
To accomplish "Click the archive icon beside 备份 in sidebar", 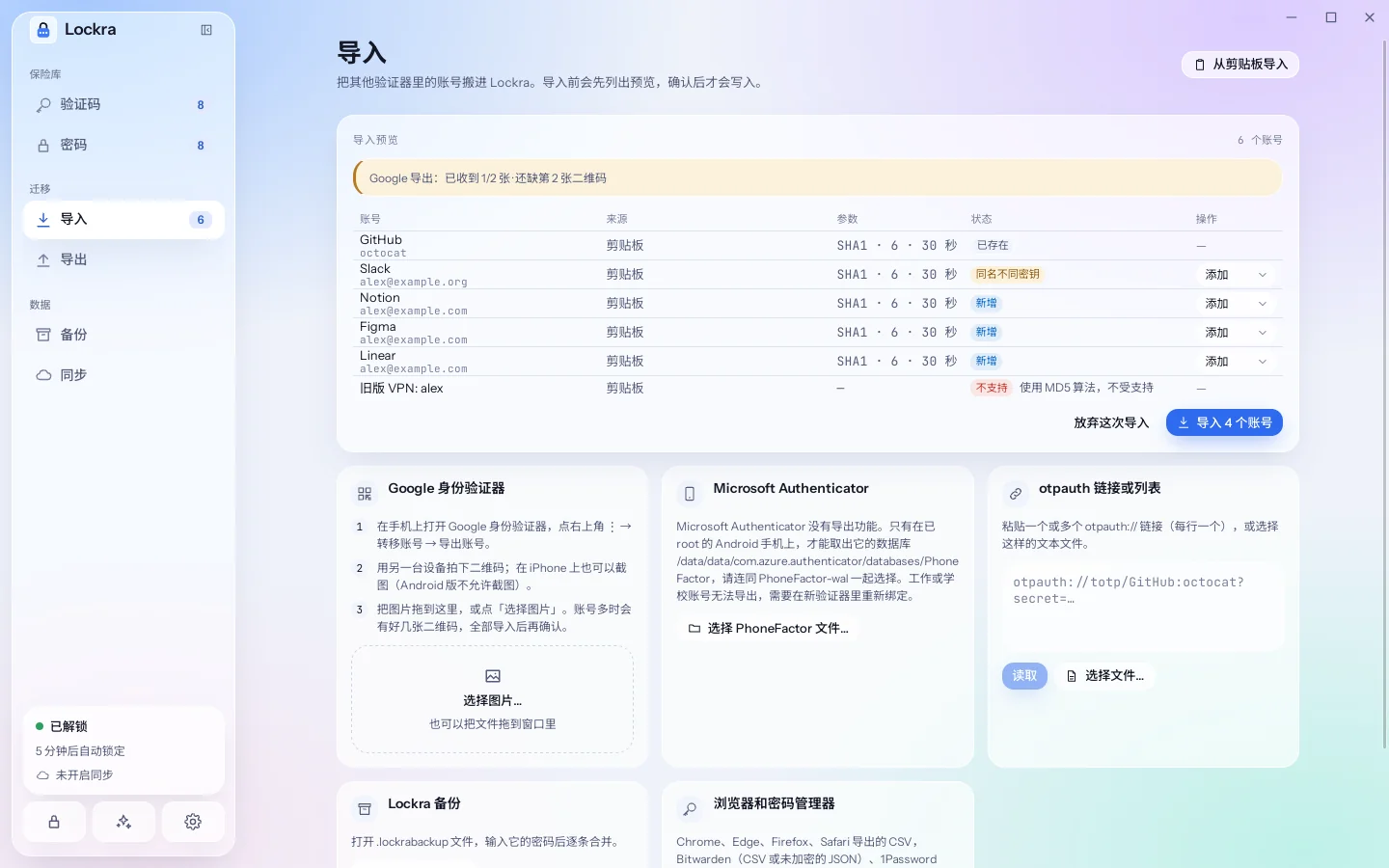I will [x=43, y=335].
